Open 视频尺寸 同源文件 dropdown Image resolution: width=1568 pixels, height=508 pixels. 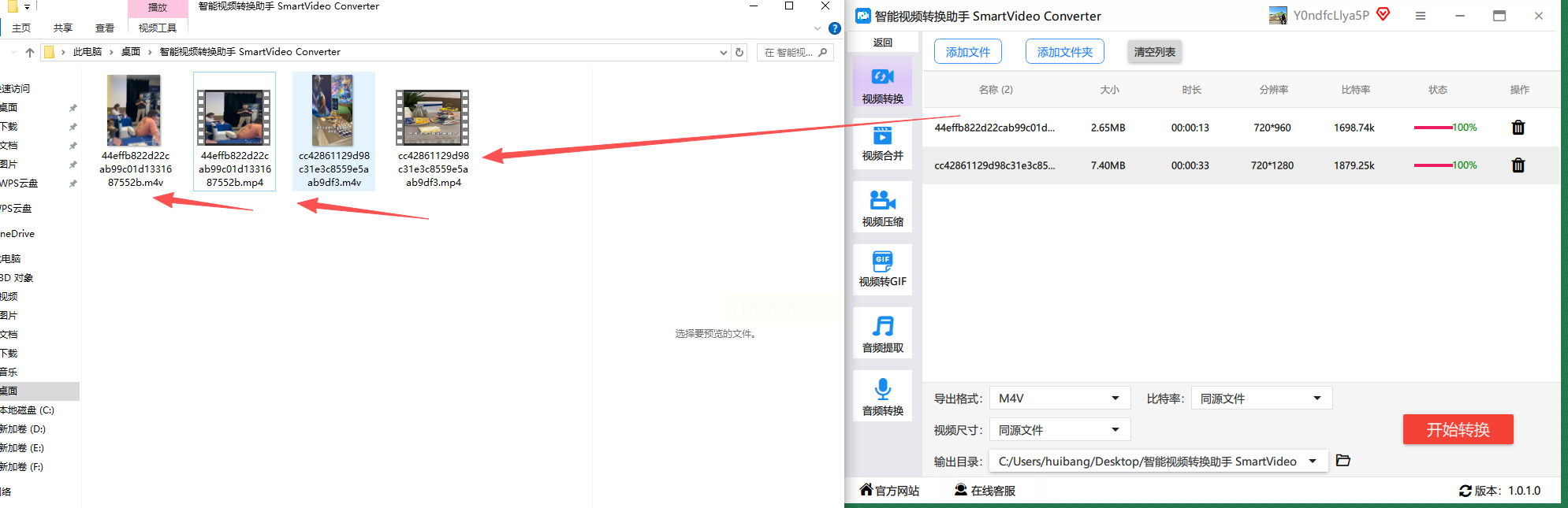[x=1060, y=430]
